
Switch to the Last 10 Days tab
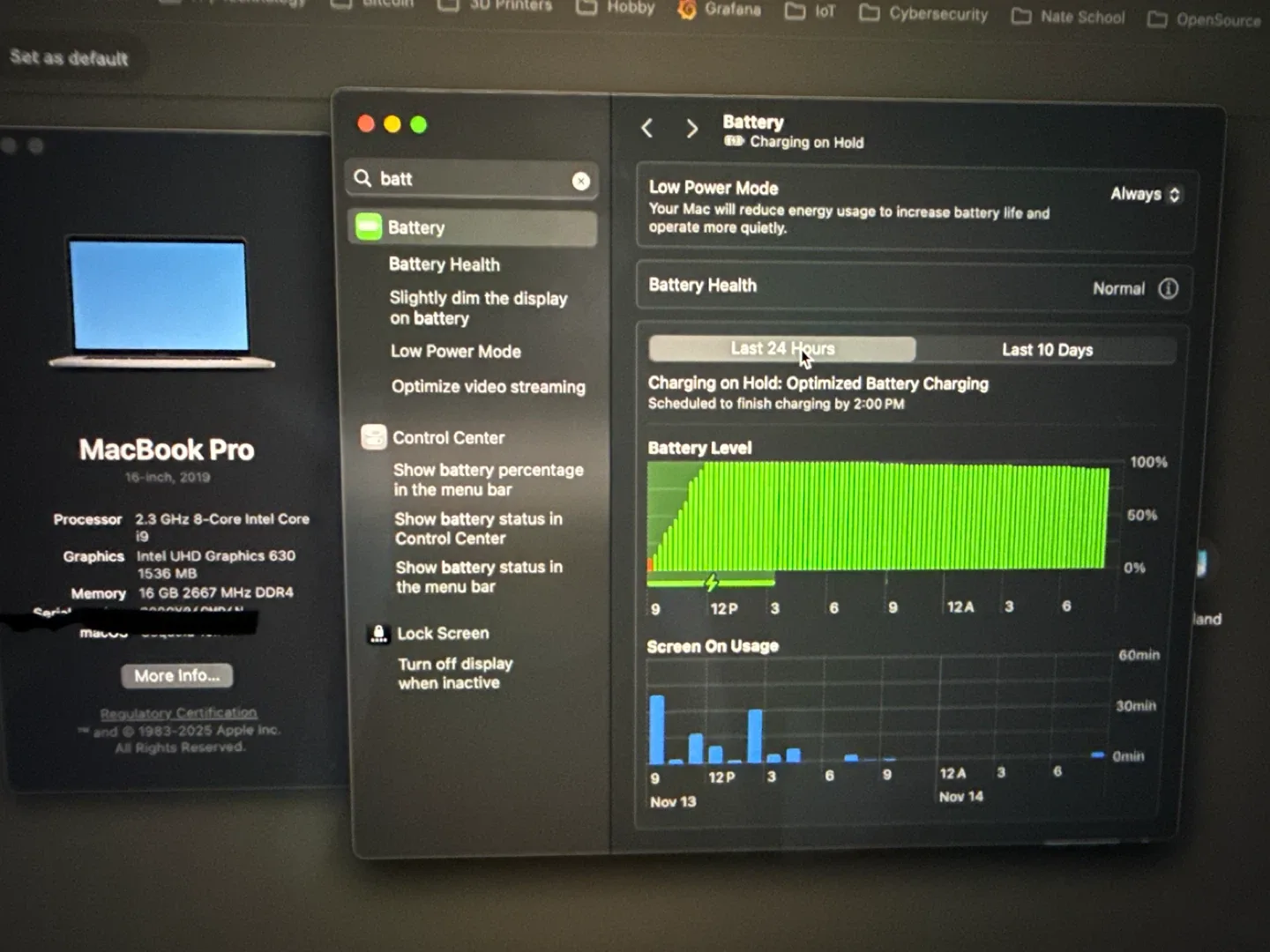click(x=1047, y=349)
